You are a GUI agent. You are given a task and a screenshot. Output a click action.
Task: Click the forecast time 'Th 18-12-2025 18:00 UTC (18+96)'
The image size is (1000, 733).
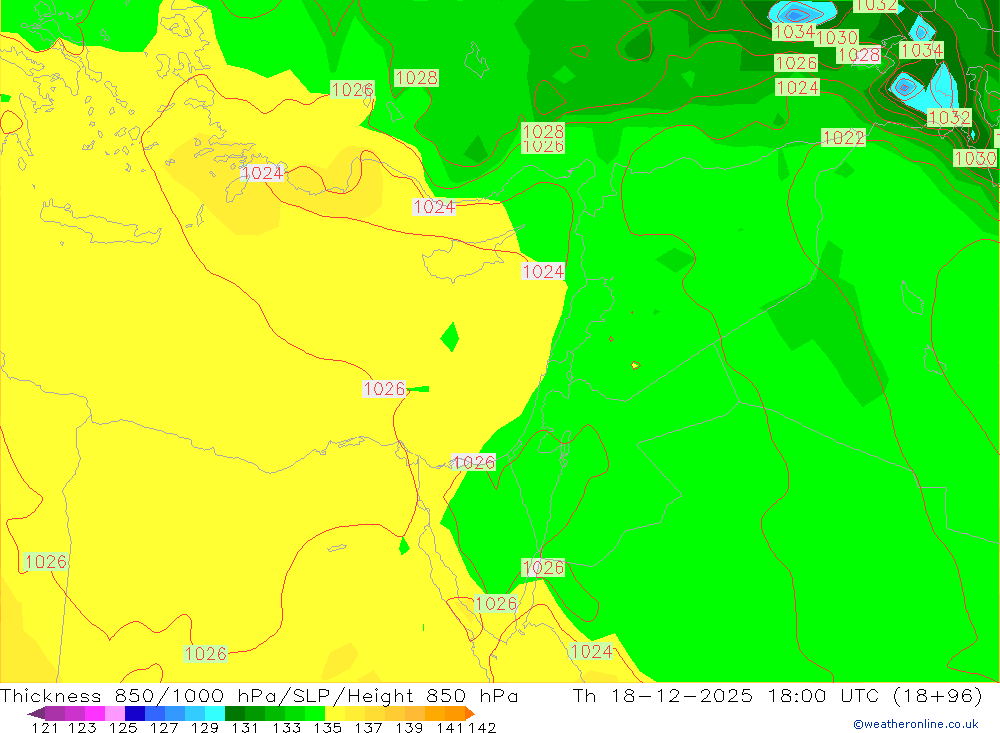(777, 695)
